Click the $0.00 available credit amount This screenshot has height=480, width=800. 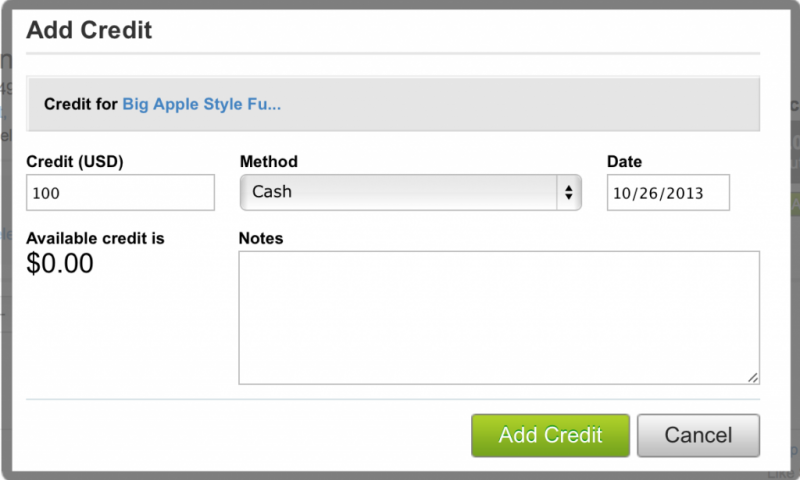tap(60, 264)
